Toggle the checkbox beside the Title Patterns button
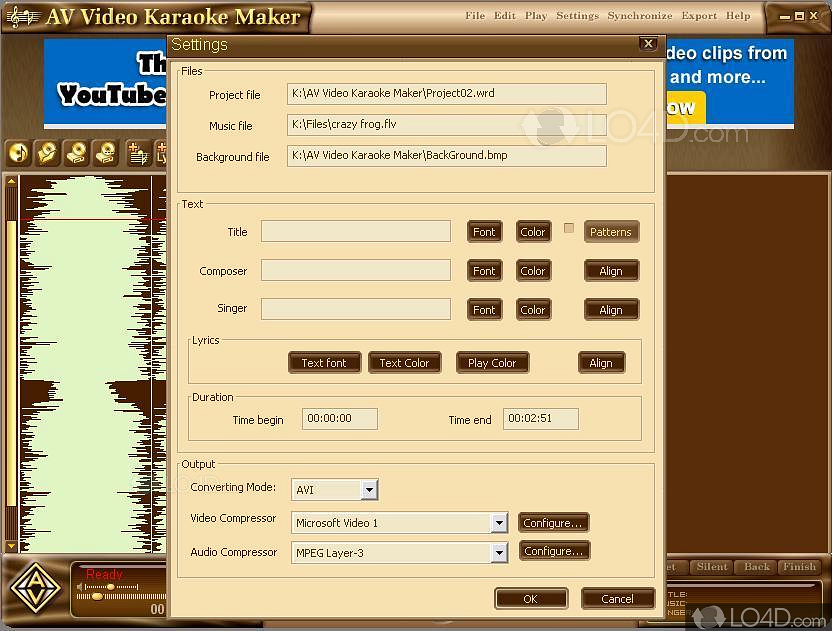This screenshot has height=631, width=832. click(569, 228)
